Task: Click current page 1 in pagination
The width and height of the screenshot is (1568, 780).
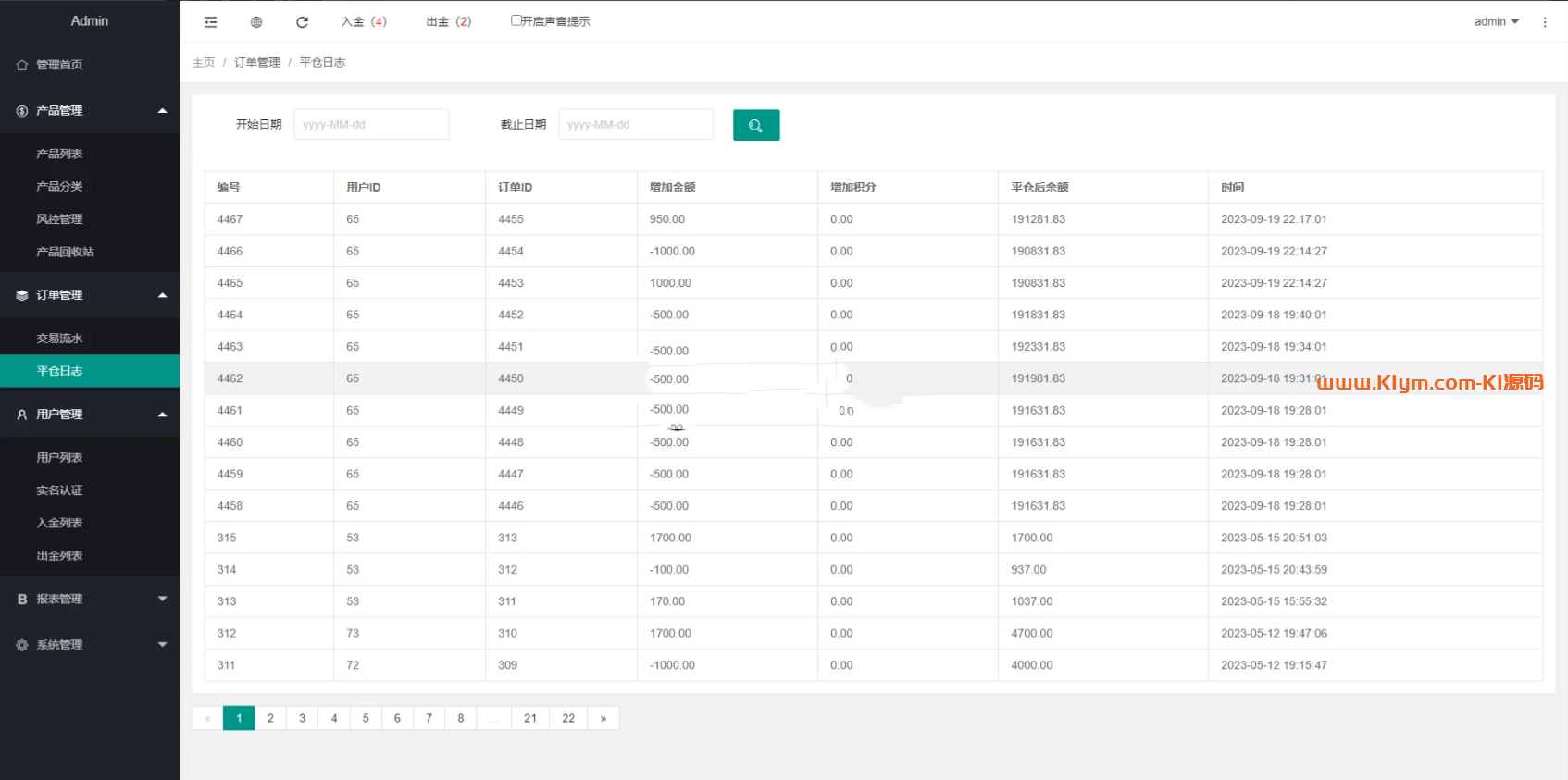Action: pos(239,718)
